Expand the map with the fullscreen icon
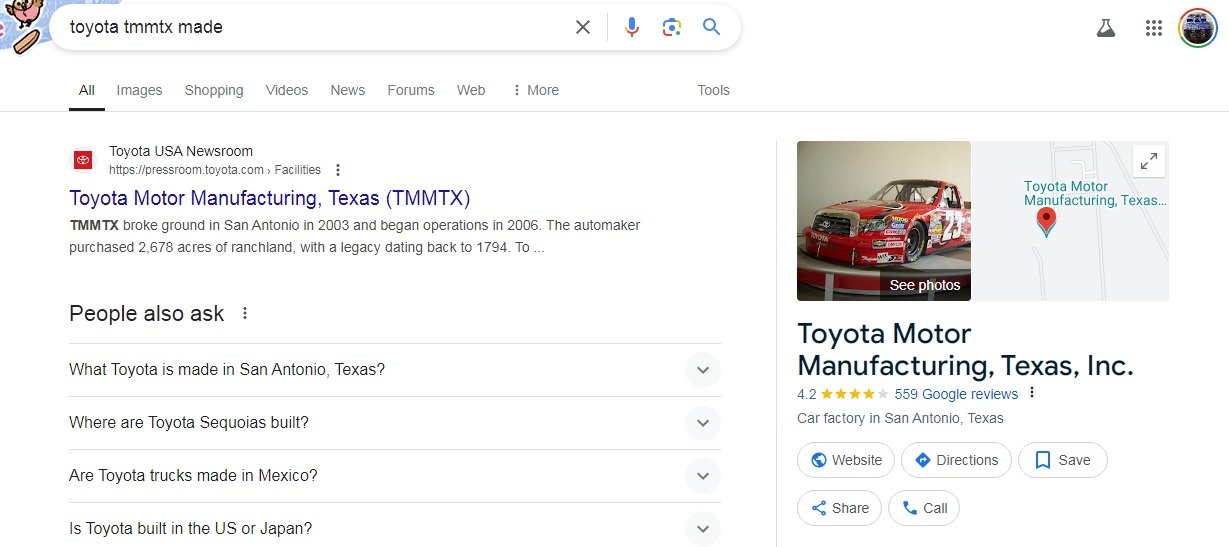This screenshot has height=547, width=1229. 1149,160
